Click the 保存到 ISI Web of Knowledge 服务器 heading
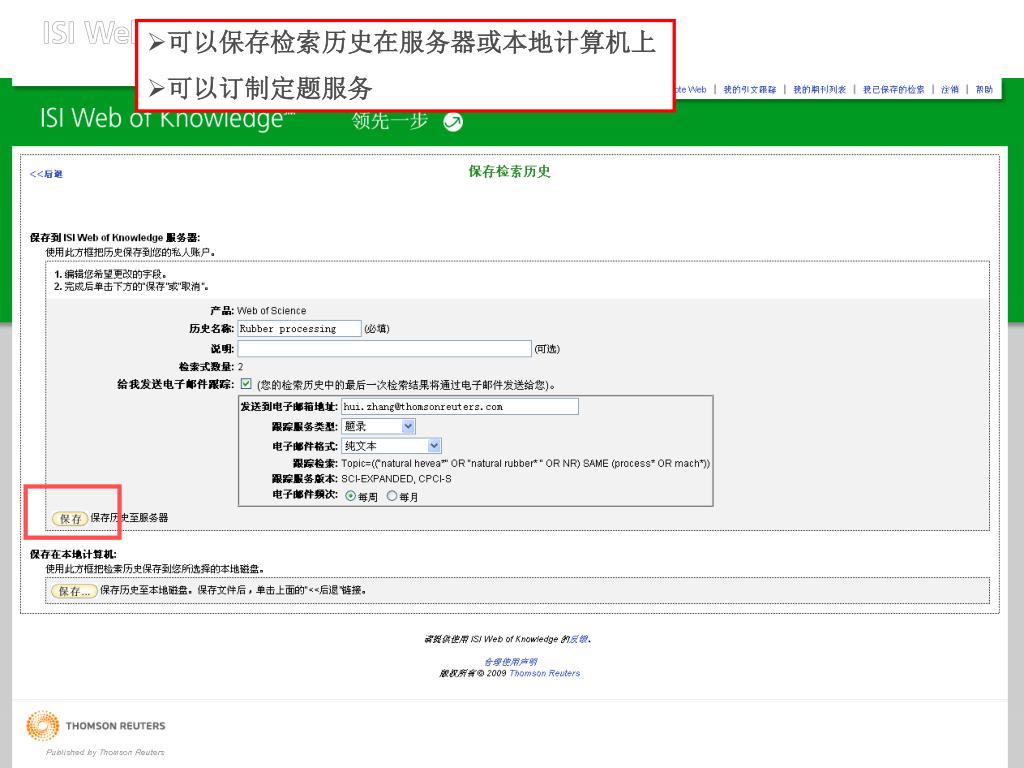 [115, 238]
